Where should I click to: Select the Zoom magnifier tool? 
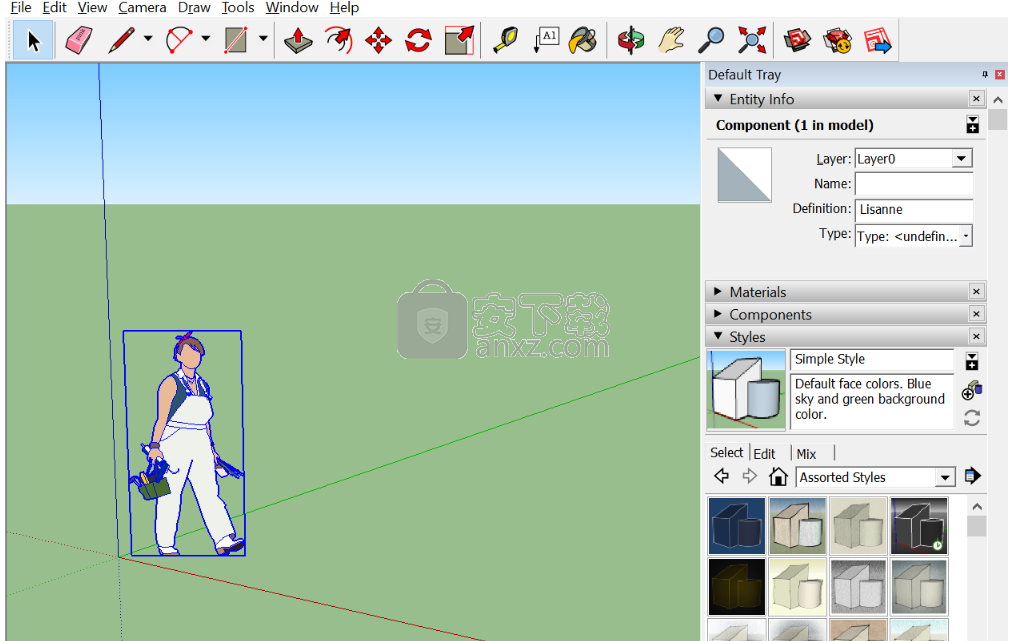712,40
